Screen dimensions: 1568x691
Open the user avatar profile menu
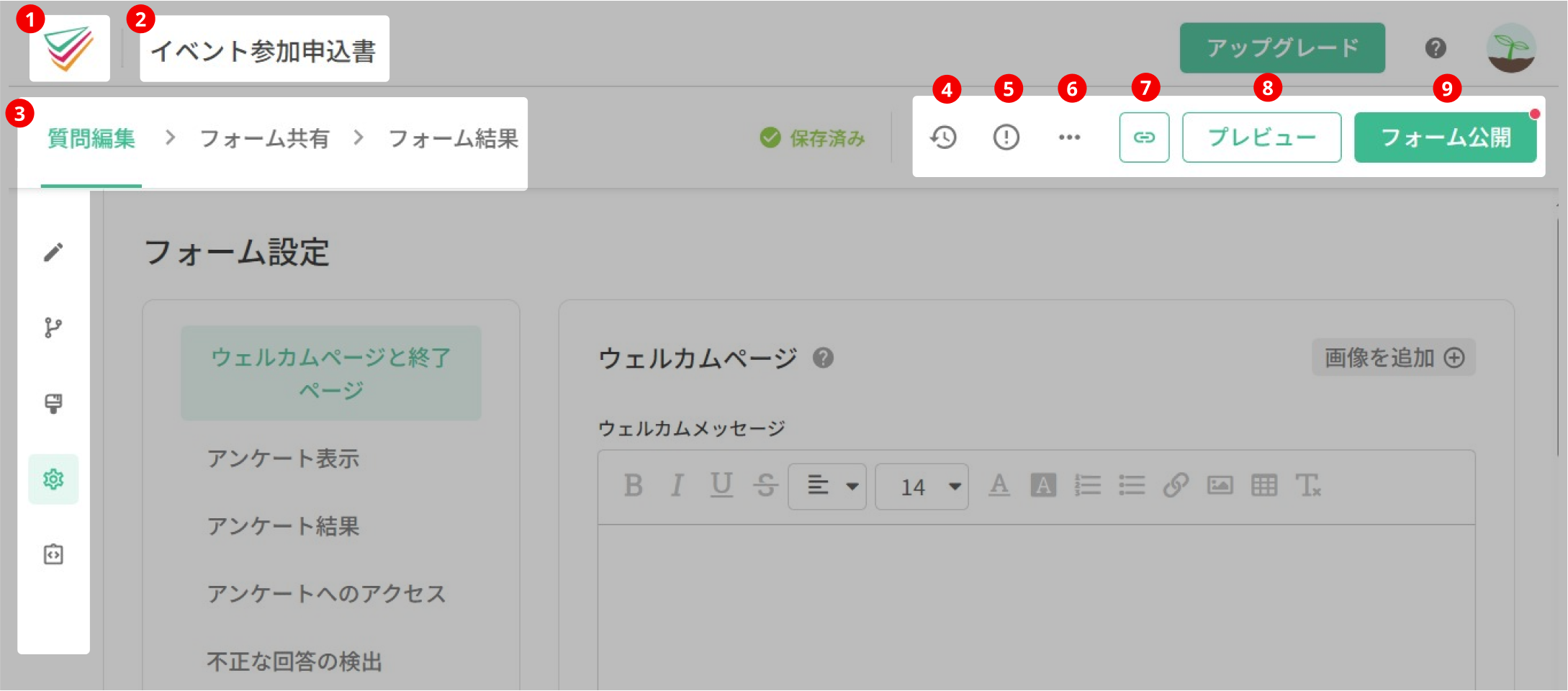(x=1511, y=48)
